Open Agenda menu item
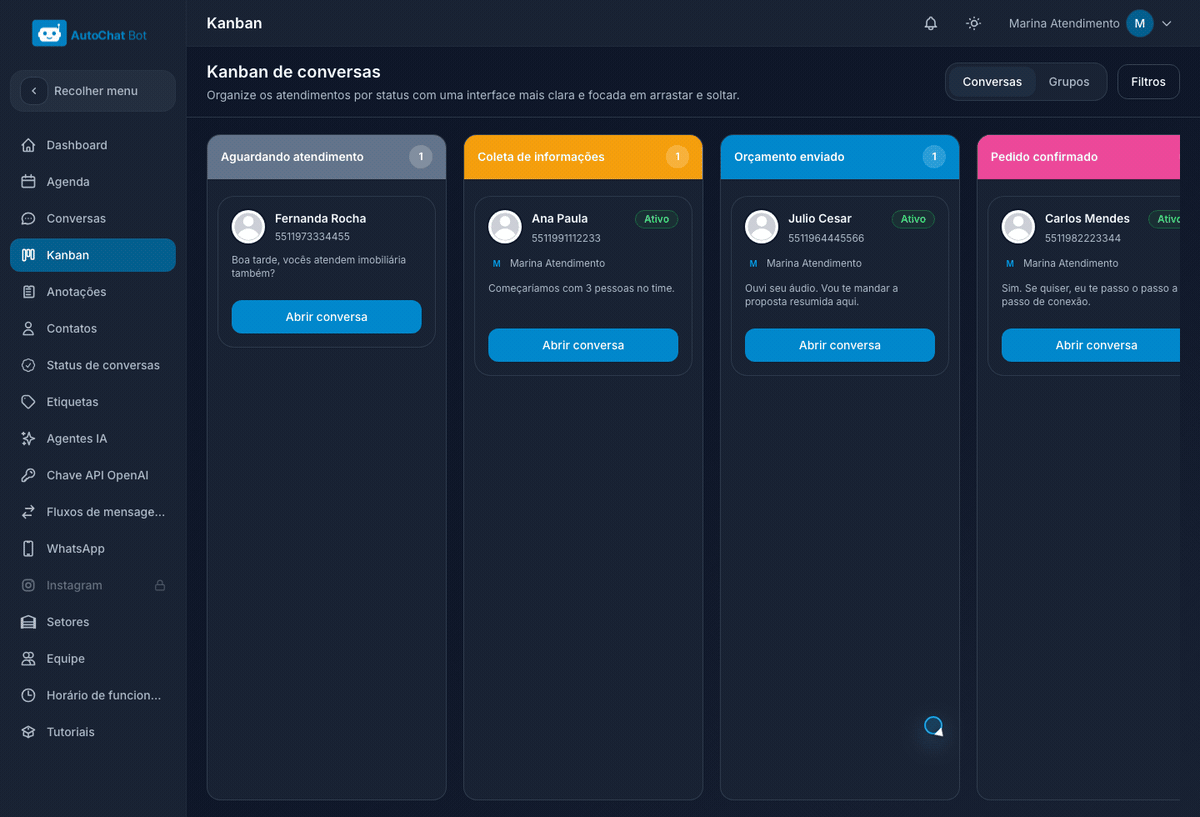This screenshot has width=1200, height=817. (92, 182)
